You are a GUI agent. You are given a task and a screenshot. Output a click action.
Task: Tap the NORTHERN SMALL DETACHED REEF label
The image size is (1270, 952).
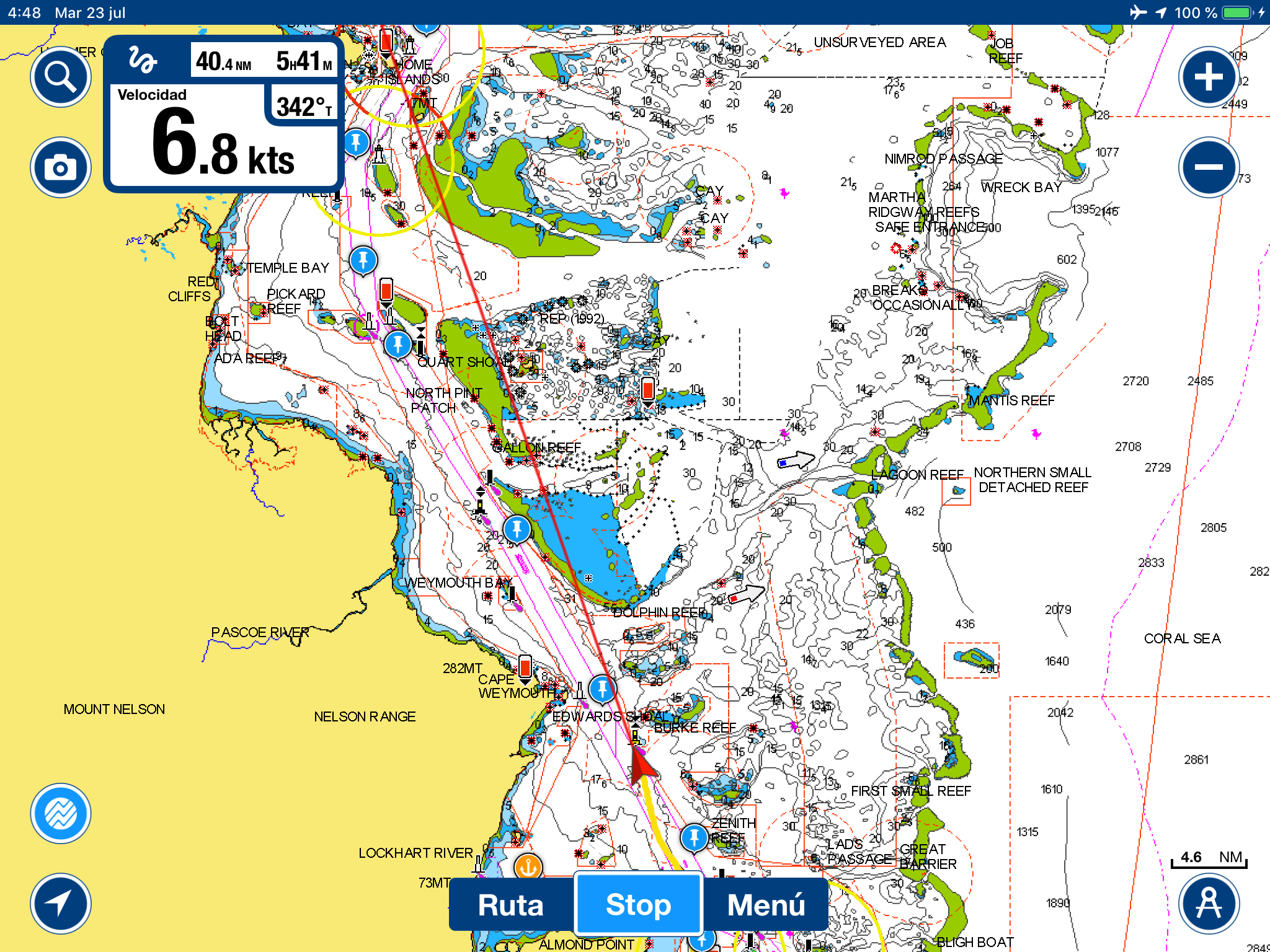click(x=1032, y=480)
